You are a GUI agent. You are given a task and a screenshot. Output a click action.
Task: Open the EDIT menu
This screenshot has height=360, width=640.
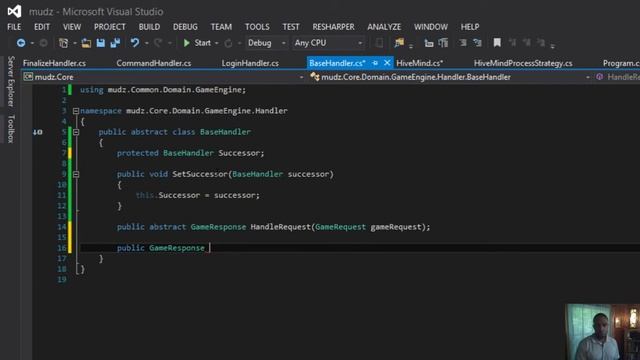pos(42,27)
